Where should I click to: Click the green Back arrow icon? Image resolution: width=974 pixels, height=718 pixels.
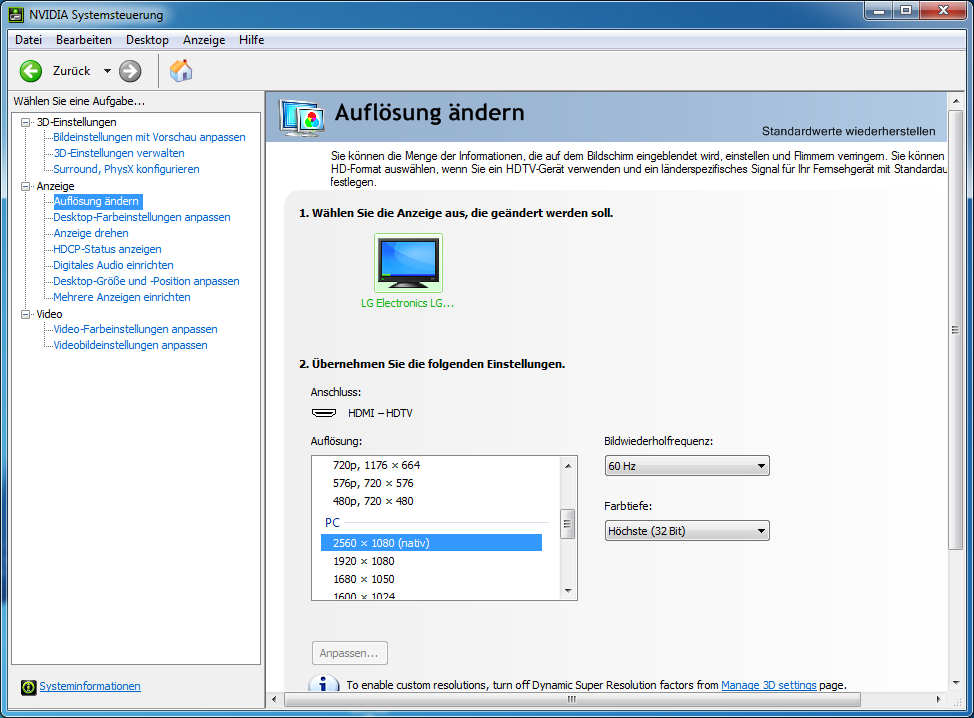click(x=30, y=71)
